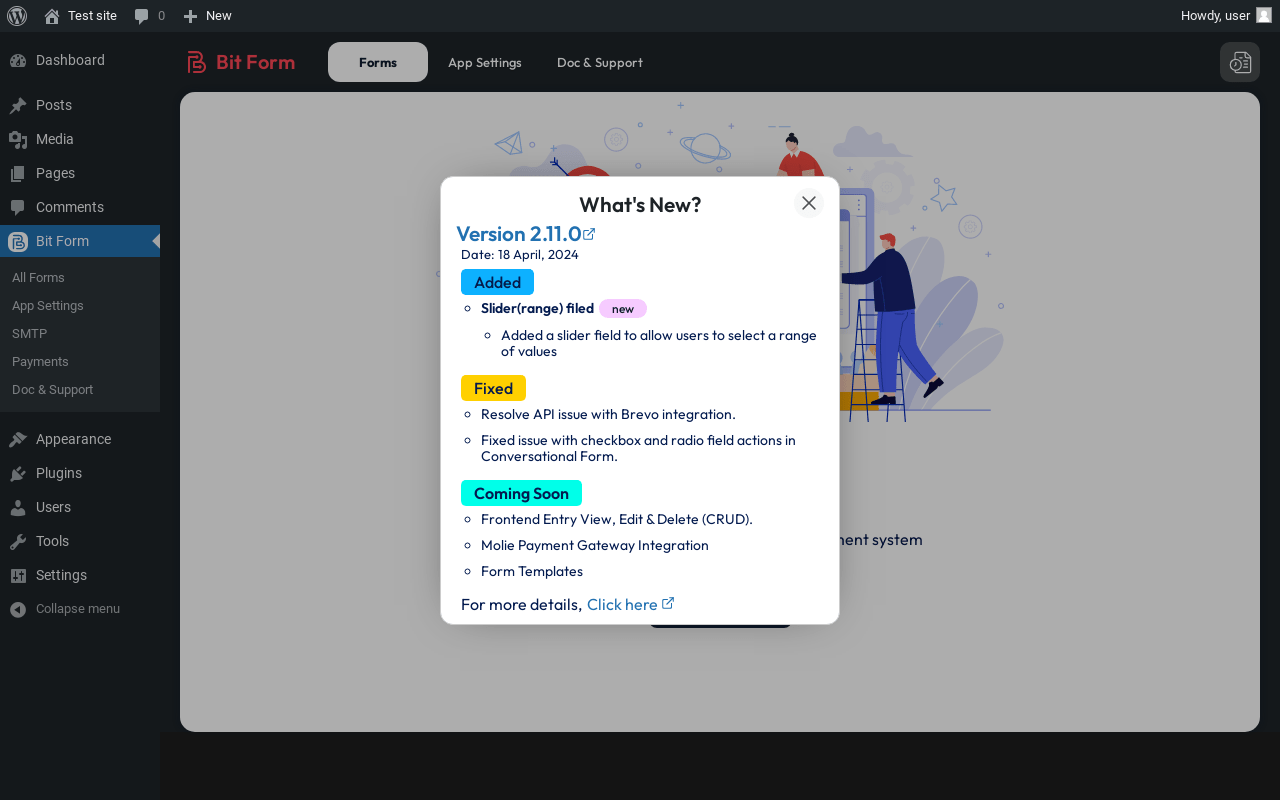
Task: Open Posts menu label
Action: point(54,105)
